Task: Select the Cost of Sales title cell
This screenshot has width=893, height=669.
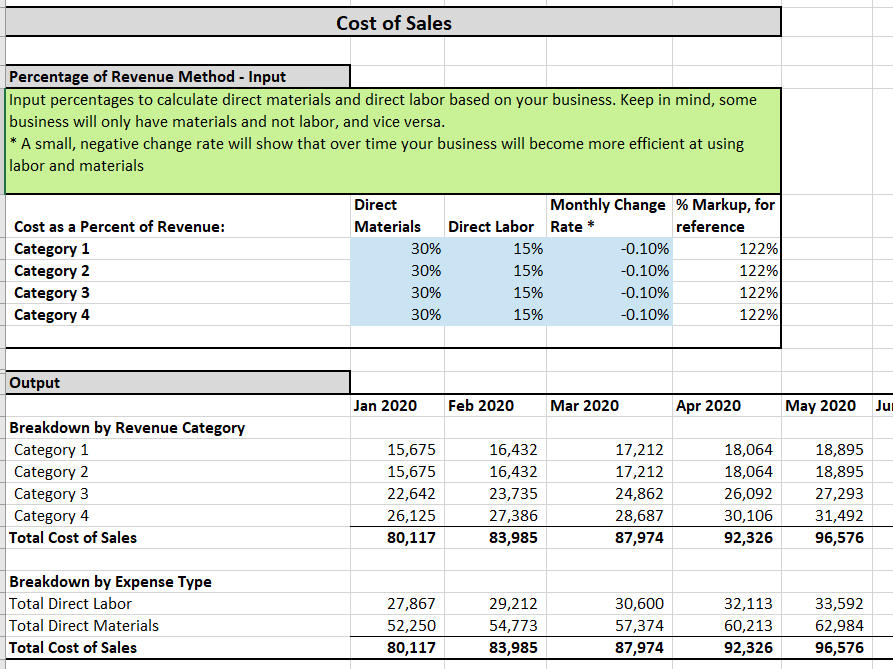Action: point(393,21)
